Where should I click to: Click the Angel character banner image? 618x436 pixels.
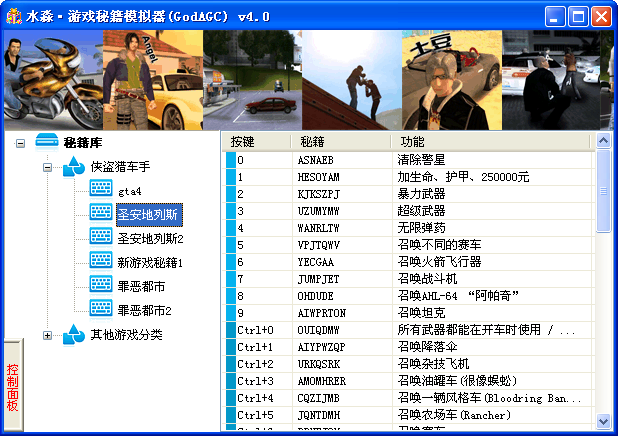pos(153,80)
